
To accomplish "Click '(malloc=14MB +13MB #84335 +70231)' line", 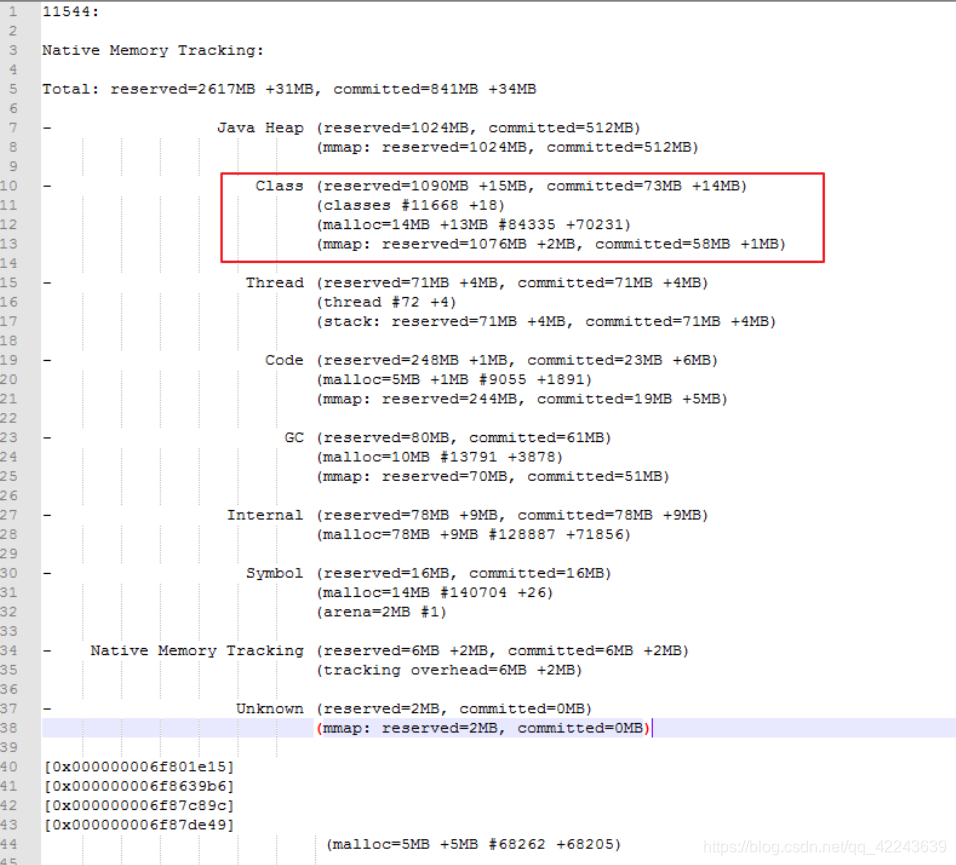I will [x=474, y=225].
